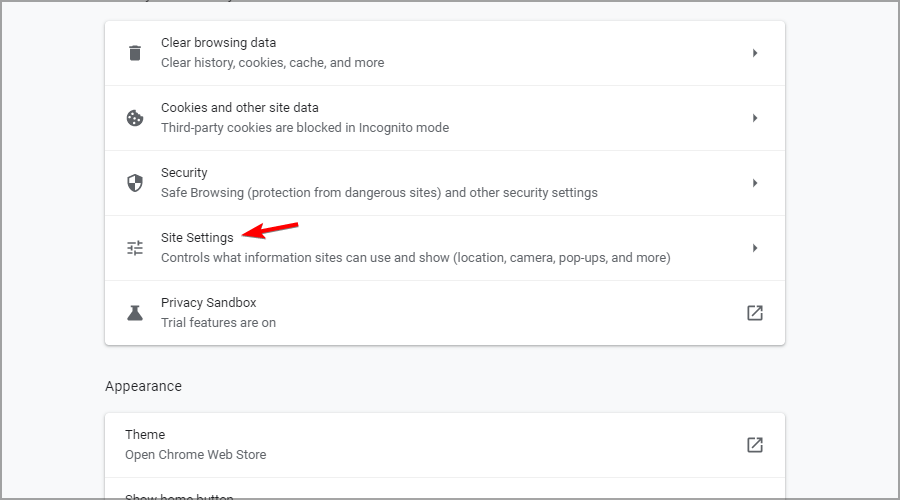900x500 pixels.
Task: Click the Trial features are on text
Action: tap(218, 323)
